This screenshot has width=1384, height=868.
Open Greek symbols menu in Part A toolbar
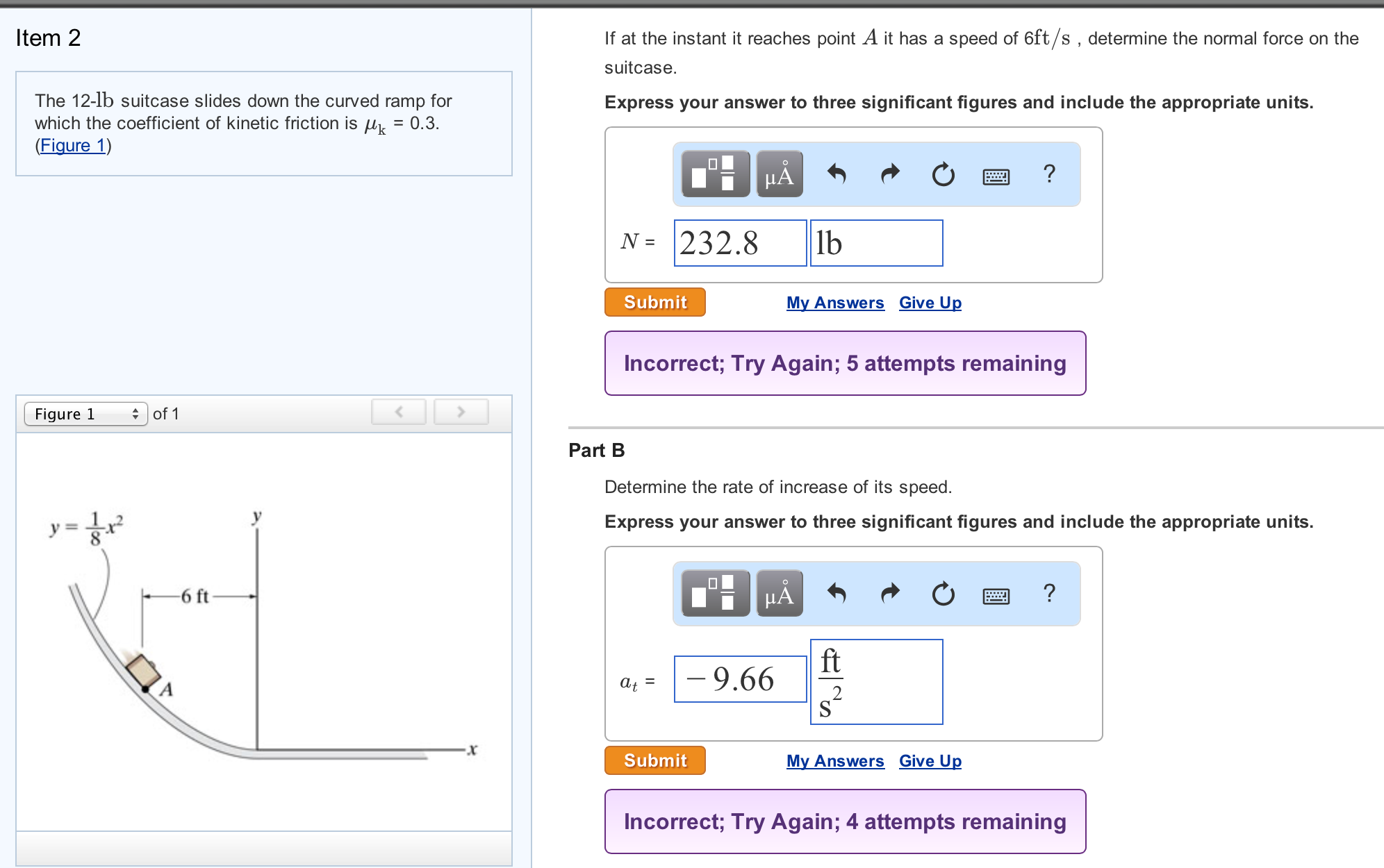pos(780,174)
